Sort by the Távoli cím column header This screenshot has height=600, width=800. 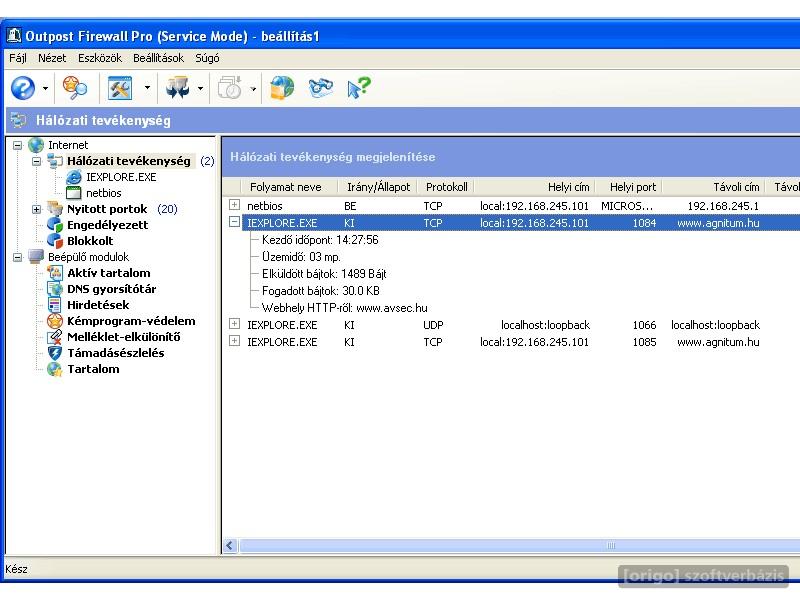pos(714,187)
